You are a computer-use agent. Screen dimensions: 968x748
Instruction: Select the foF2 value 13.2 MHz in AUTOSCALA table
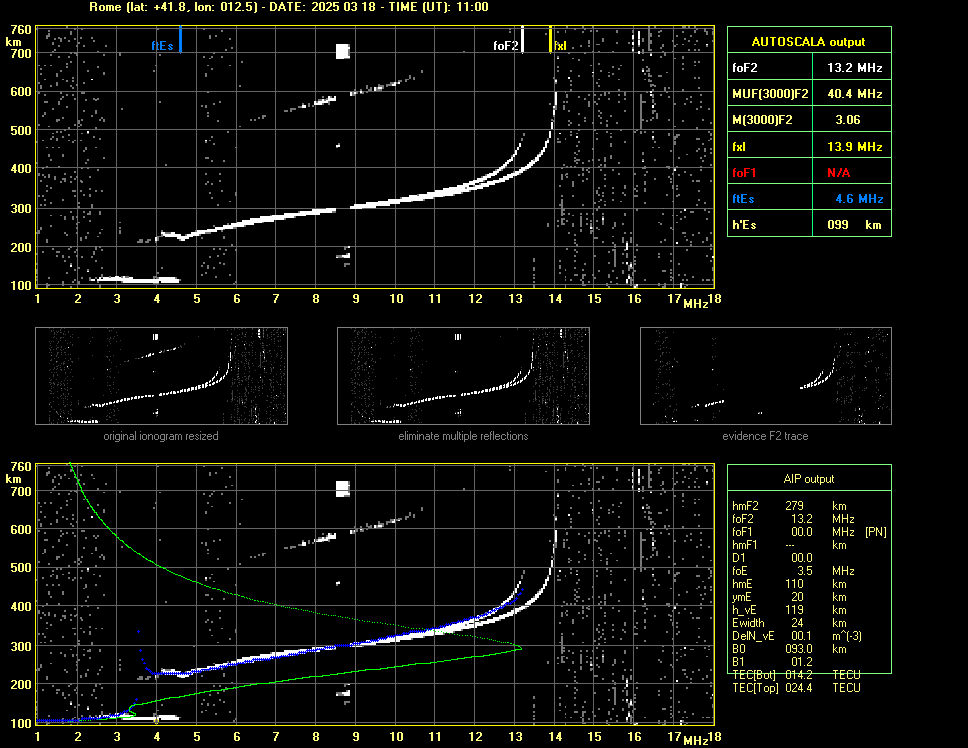coord(854,68)
